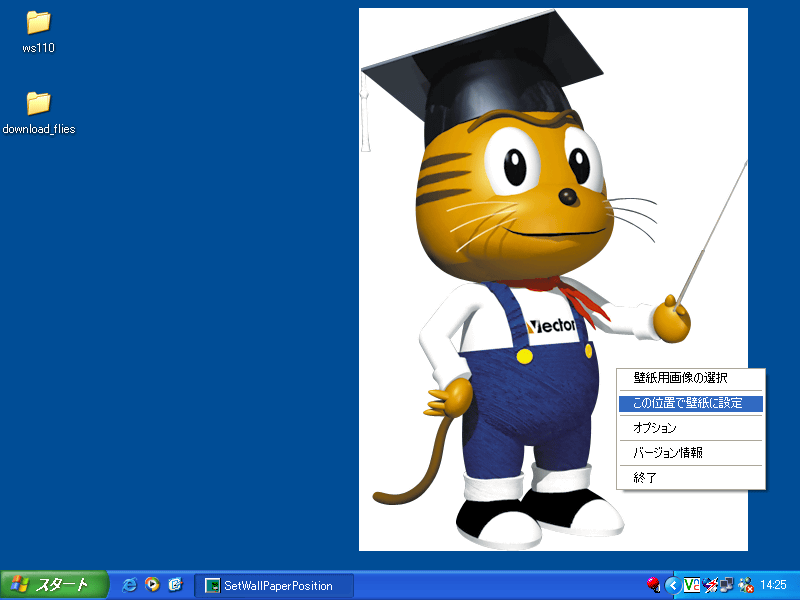Launch Windows Media Player quick launch icon
800x600 pixels.
click(x=152, y=585)
